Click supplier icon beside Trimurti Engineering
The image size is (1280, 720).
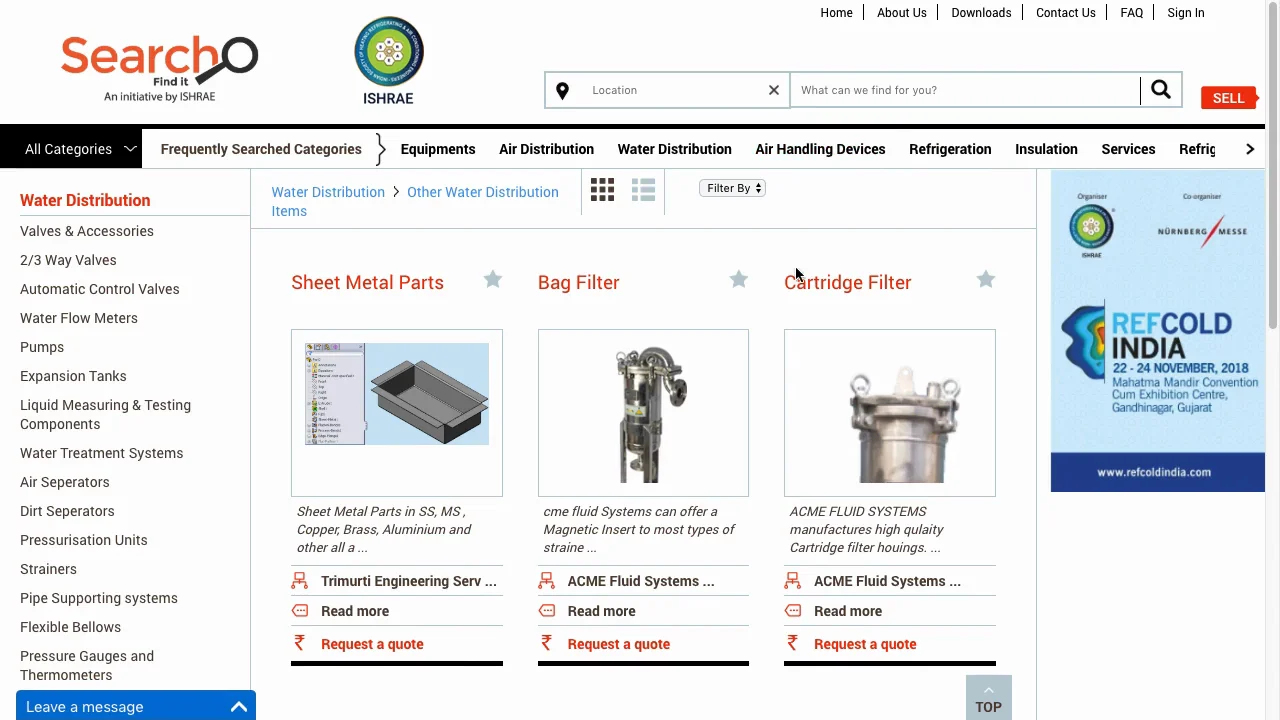(x=300, y=580)
